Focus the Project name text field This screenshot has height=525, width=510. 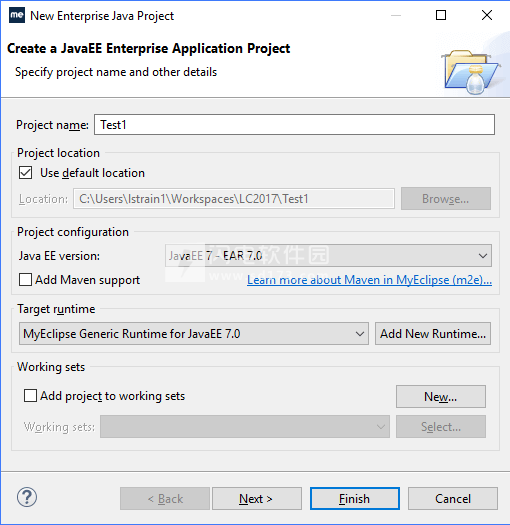[294, 125]
